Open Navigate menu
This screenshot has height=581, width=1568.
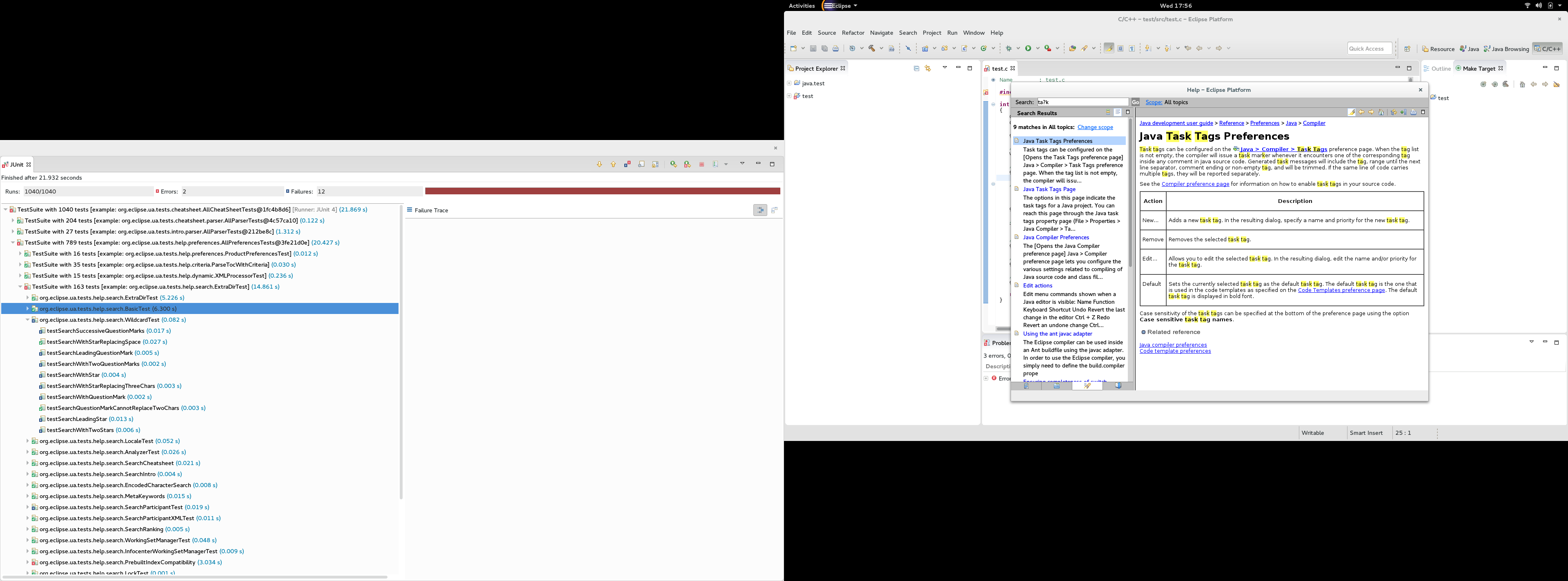click(882, 33)
